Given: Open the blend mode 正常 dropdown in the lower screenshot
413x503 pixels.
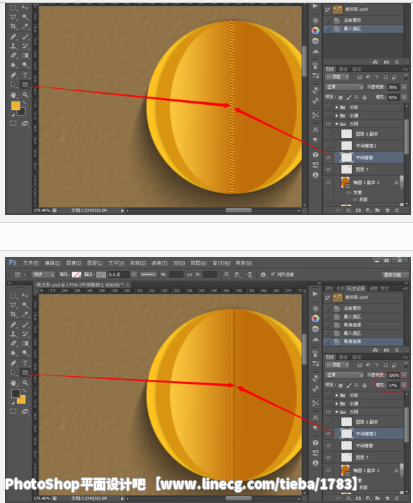Looking at the screenshot, I should (344, 375).
